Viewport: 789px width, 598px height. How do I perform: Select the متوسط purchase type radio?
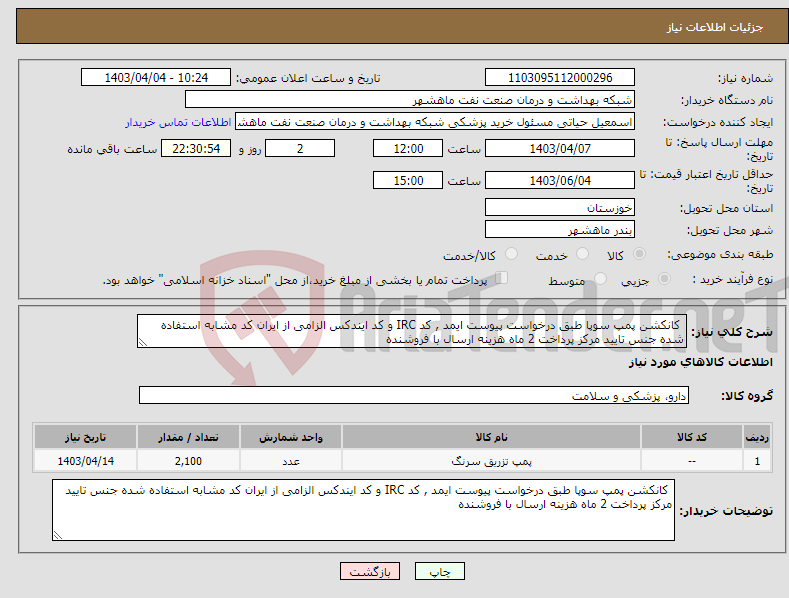pyautogui.click(x=600, y=279)
